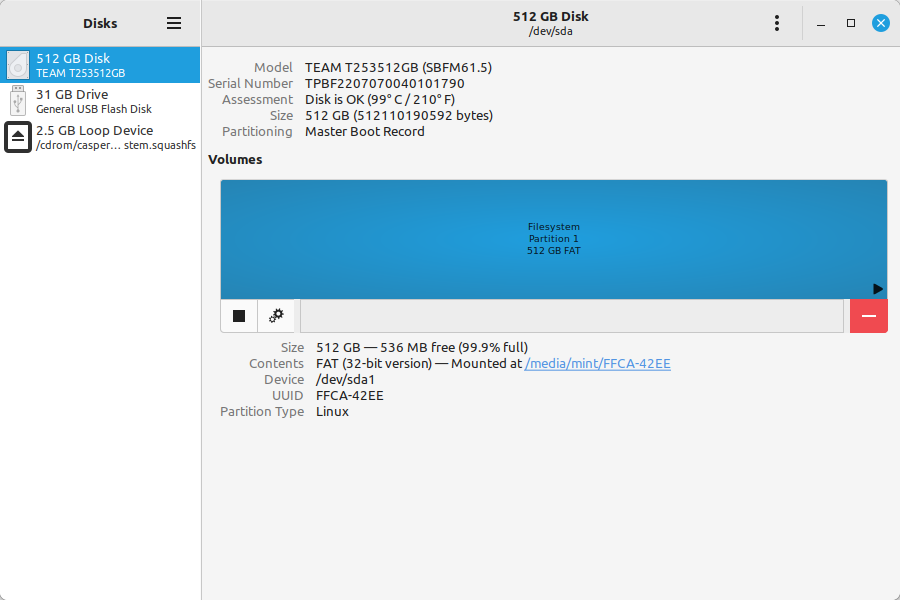Click the UUID value FFCA-42EE
900x600 pixels.
350,396
